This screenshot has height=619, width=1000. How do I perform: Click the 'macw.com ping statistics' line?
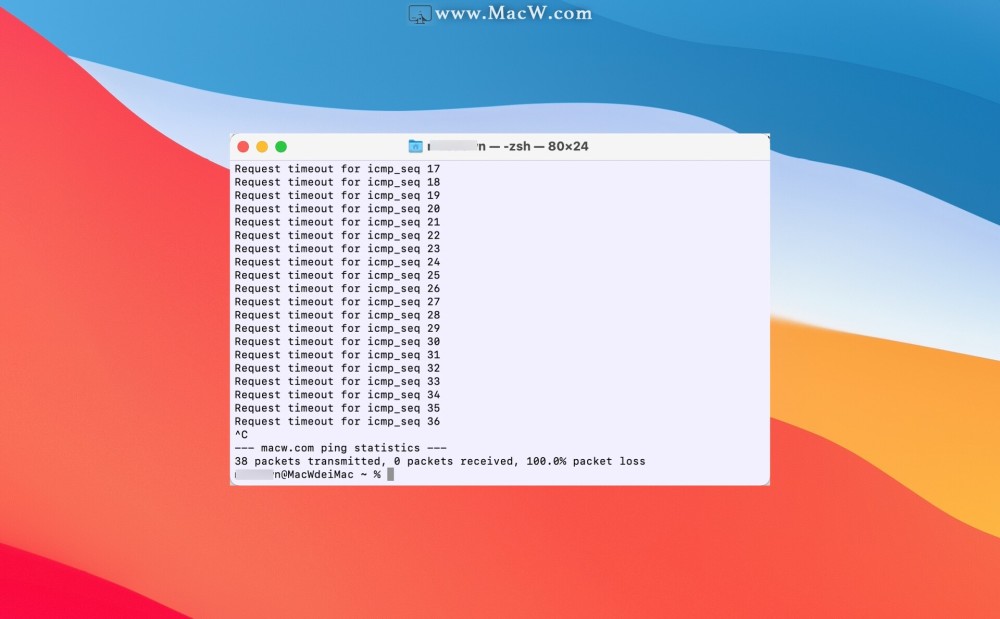341,448
